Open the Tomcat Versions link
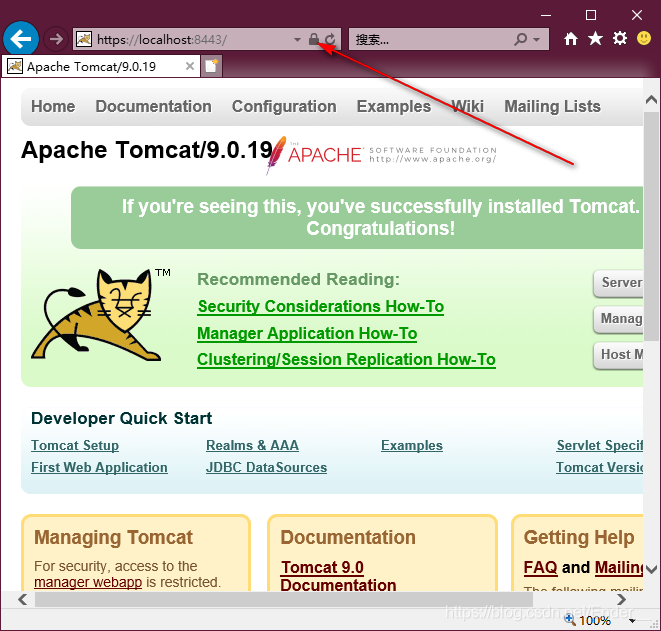This screenshot has width=661, height=631. click(599, 467)
